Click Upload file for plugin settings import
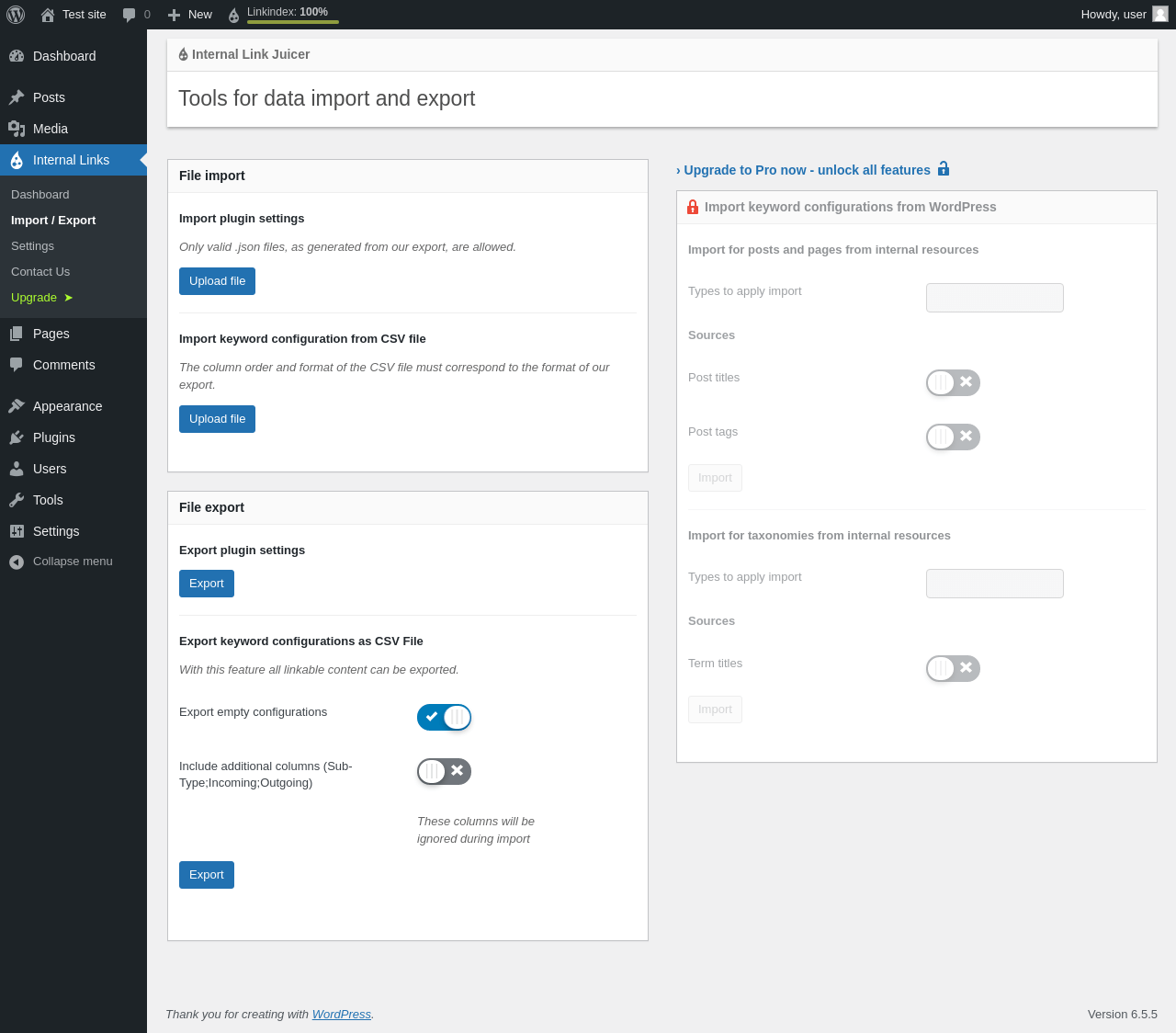Image resolution: width=1176 pixels, height=1033 pixels. pyautogui.click(x=217, y=281)
